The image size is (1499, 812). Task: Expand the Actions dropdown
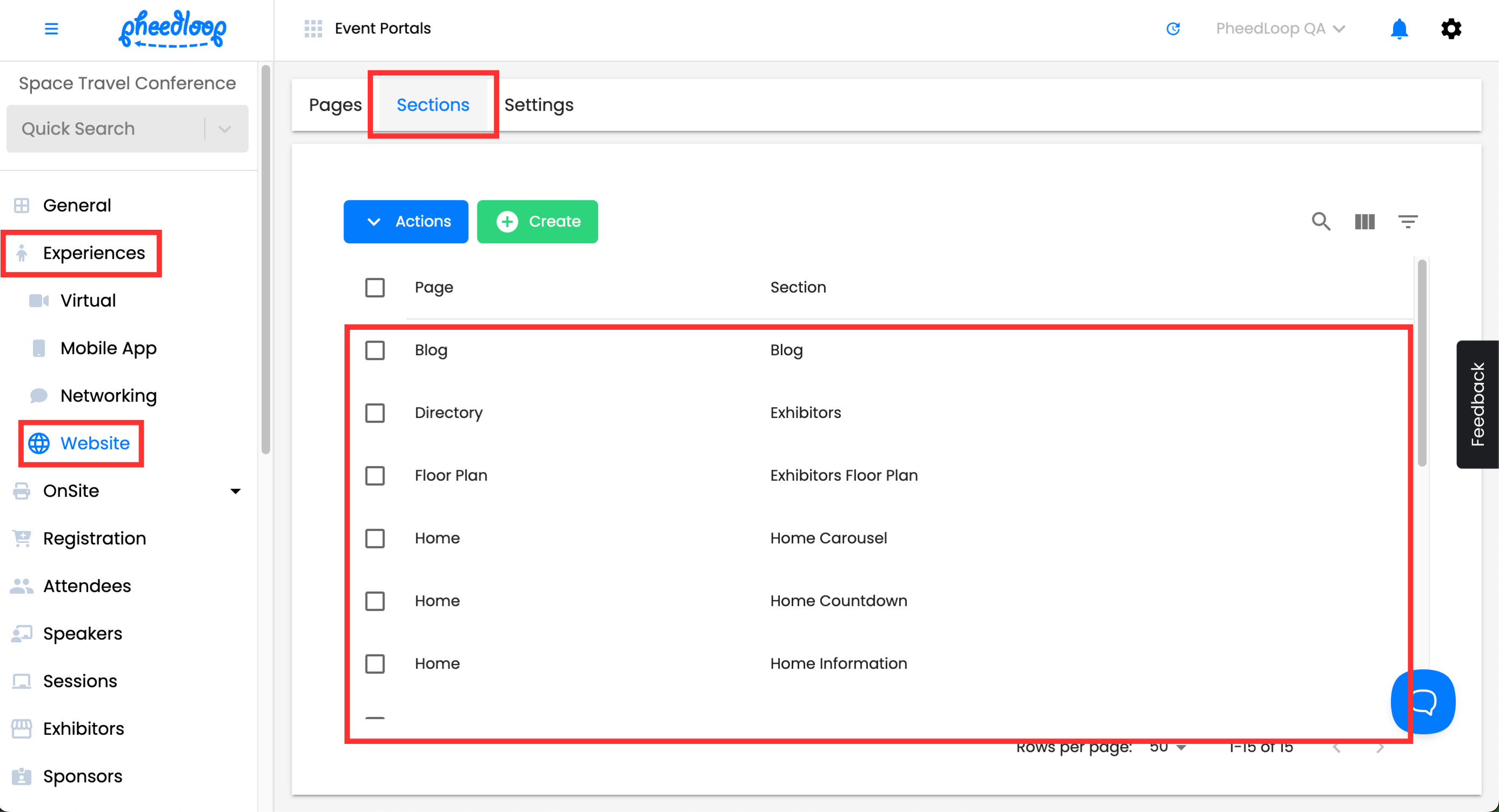click(406, 222)
